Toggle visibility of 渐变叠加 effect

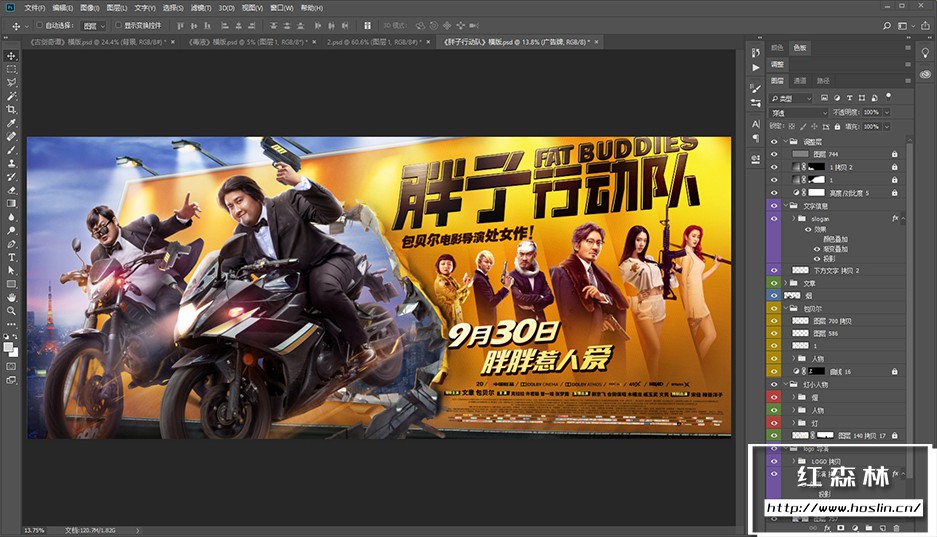pyautogui.click(x=817, y=249)
